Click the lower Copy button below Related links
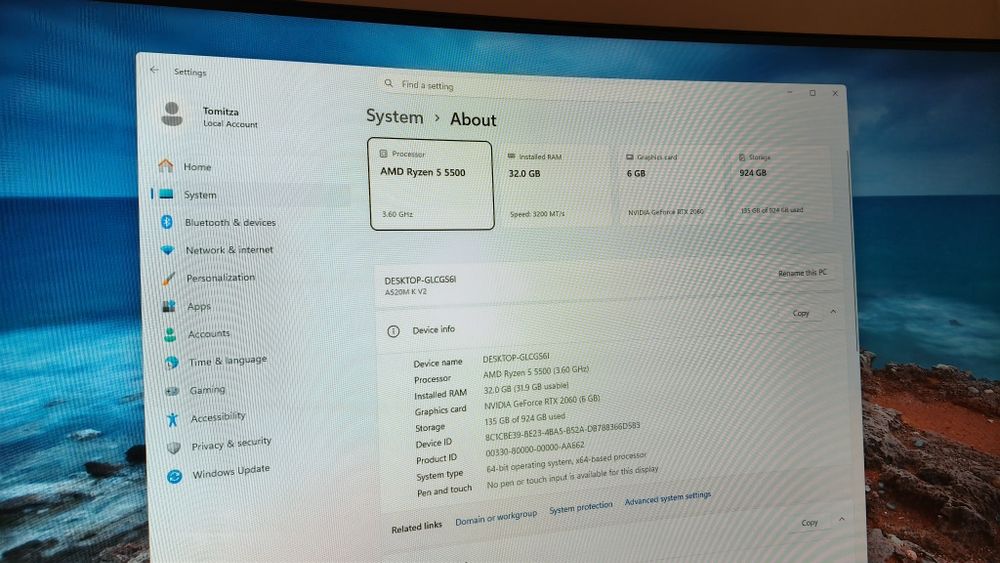The image size is (1000, 563). (809, 522)
